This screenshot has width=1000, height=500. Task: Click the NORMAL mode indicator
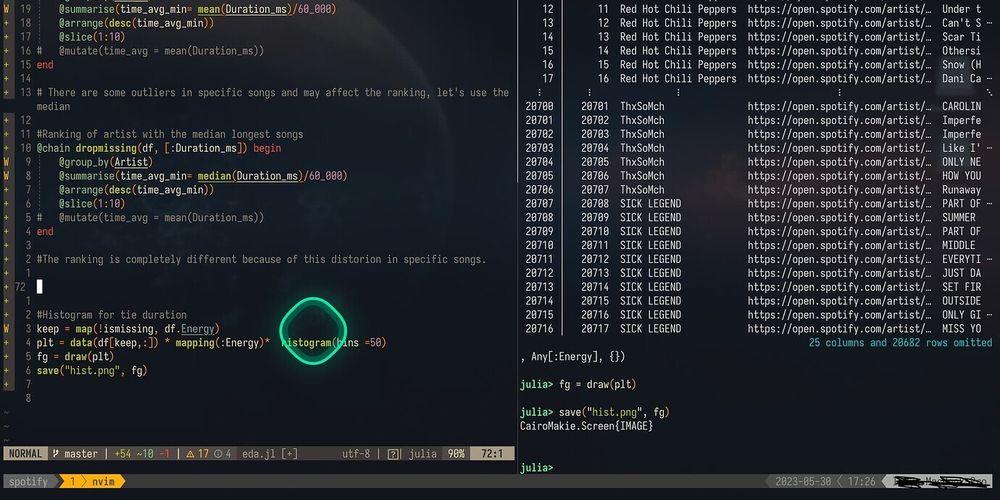tap(26, 453)
